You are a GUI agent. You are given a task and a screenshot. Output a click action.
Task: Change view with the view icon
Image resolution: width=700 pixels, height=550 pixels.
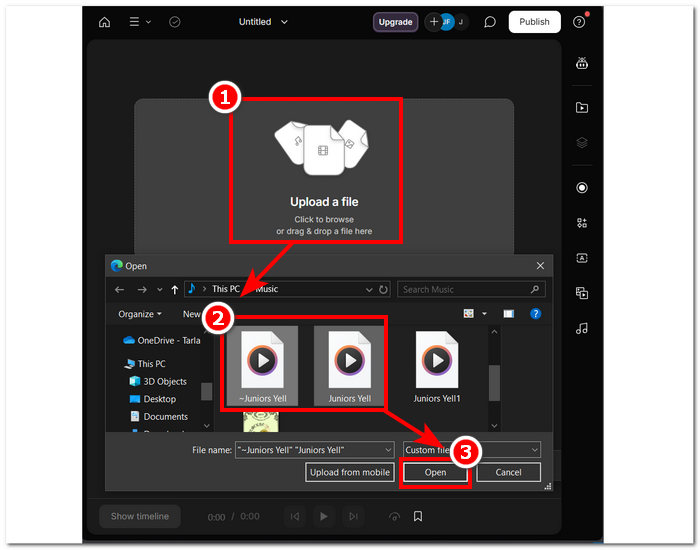point(468,314)
